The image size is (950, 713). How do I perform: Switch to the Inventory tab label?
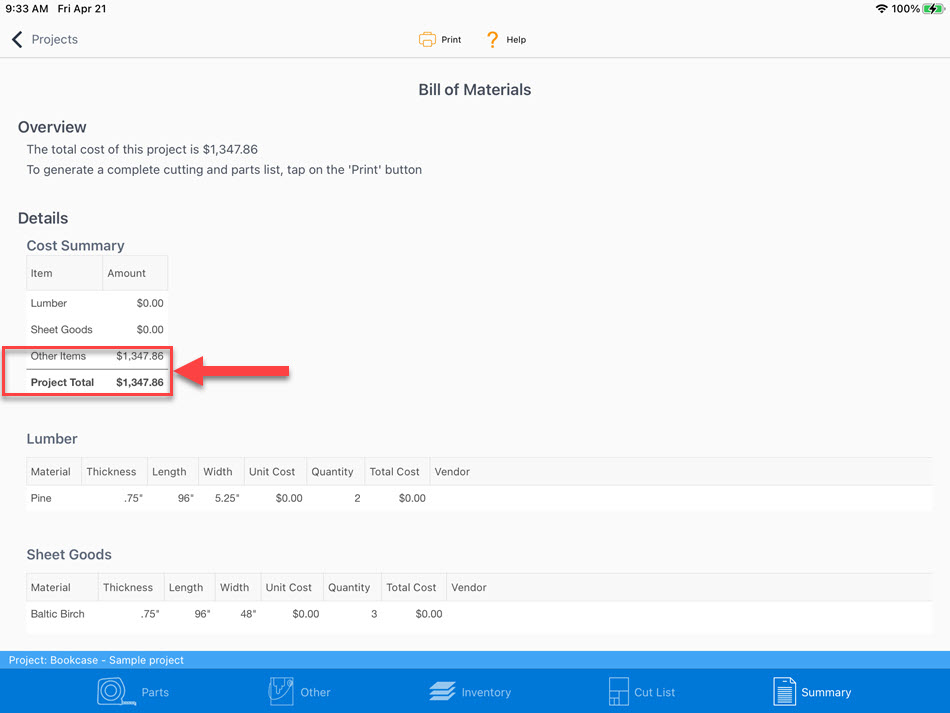[x=486, y=692]
